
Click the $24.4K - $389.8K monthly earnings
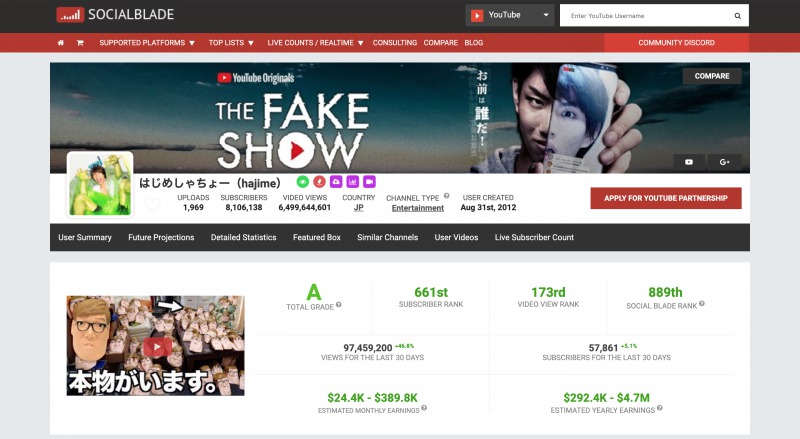[x=372, y=398]
